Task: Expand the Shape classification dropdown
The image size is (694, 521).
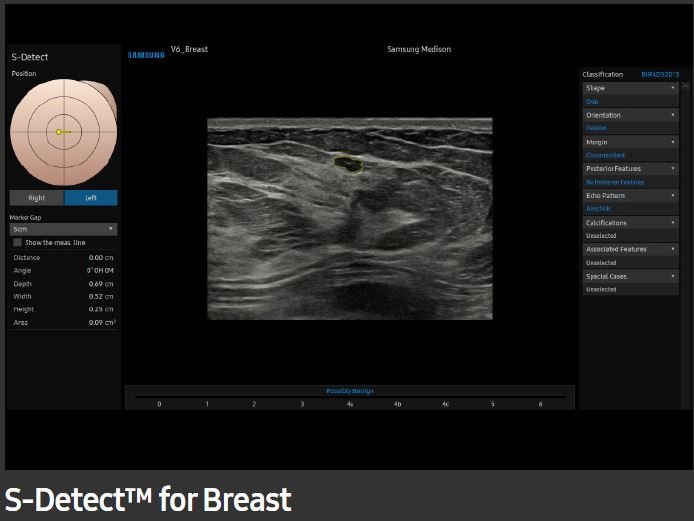Action: pyautogui.click(x=631, y=88)
